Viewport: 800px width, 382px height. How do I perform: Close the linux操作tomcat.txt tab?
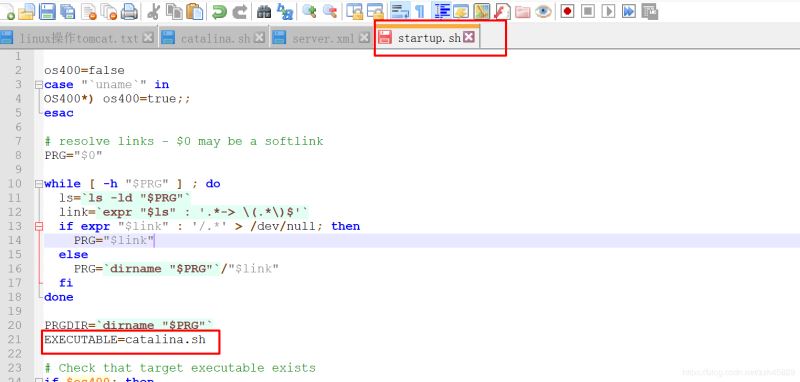pyautogui.click(x=148, y=37)
